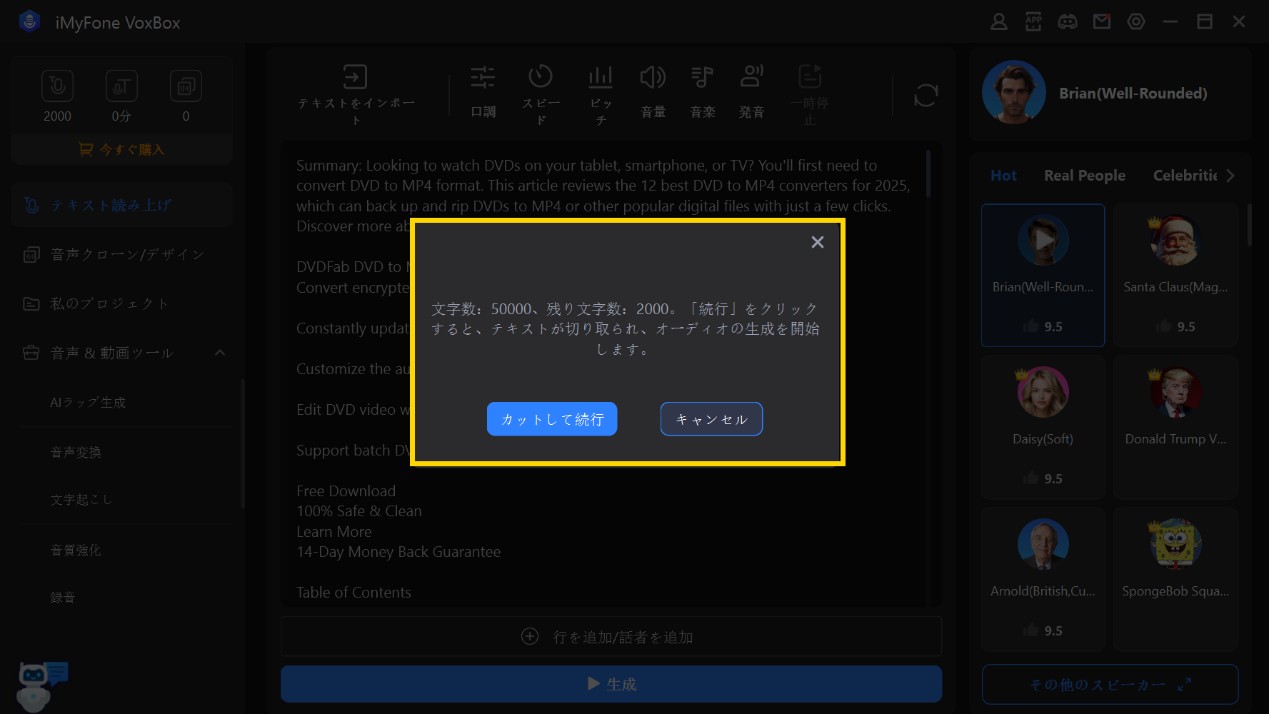Click the voice clone count icon
Screen dimensions: 1269x714
186,87
